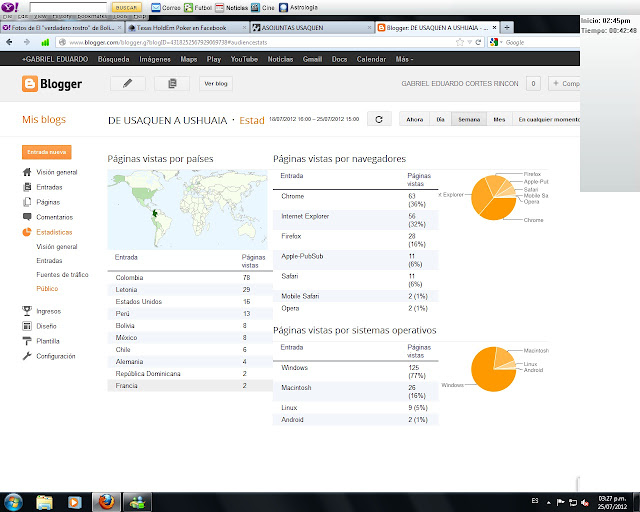Open Yahoo Futbol toolbar icon

pyautogui.click(x=188, y=7)
